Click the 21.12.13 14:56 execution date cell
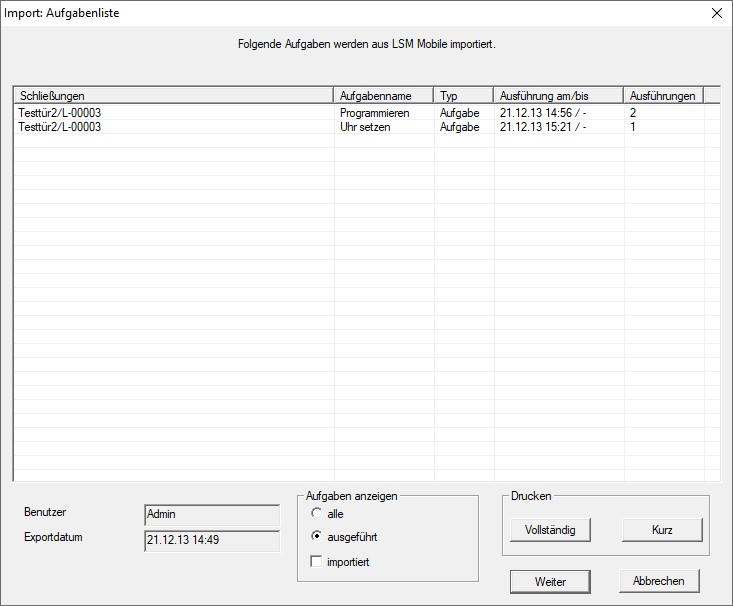Viewport: 733px width, 606px height. (542, 113)
